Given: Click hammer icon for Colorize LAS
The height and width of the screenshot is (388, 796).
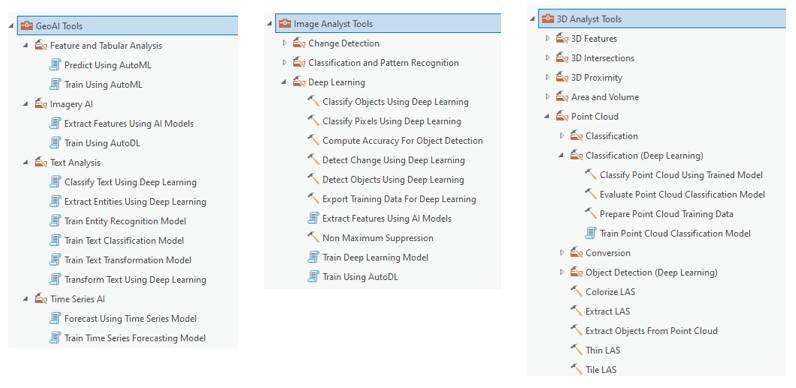Looking at the screenshot, I should tap(576, 292).
